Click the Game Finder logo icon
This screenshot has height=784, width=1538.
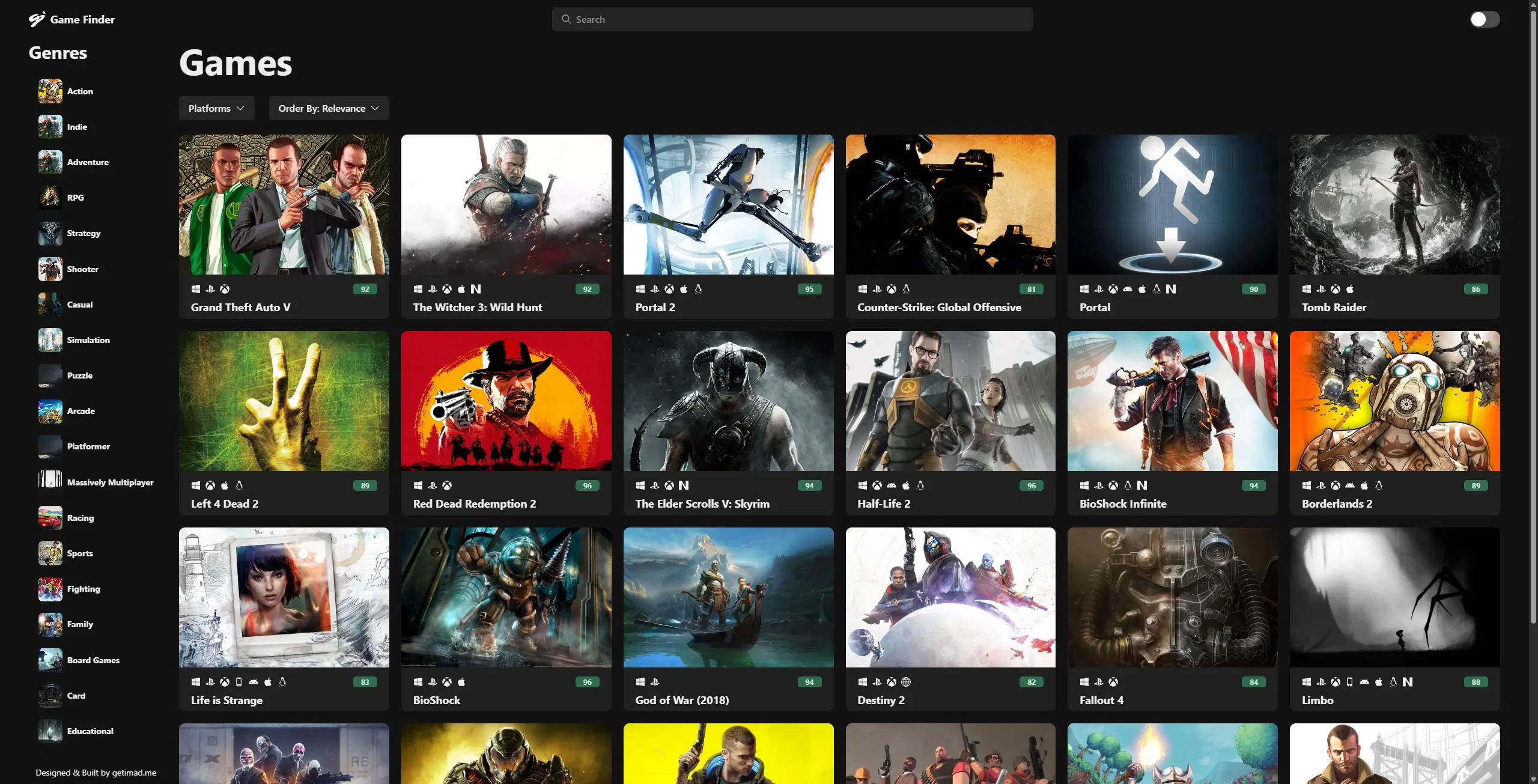37,19
